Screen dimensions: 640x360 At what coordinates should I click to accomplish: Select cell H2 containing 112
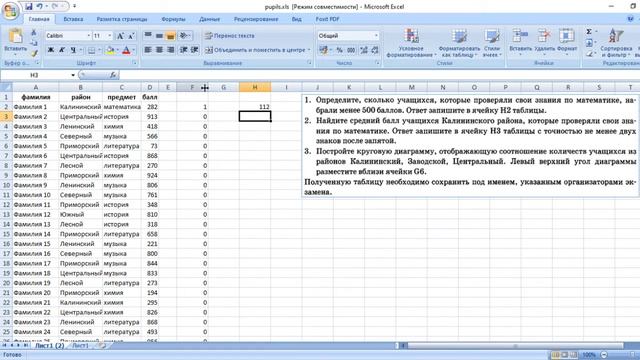pyautogui.click(x=255, y=107)
